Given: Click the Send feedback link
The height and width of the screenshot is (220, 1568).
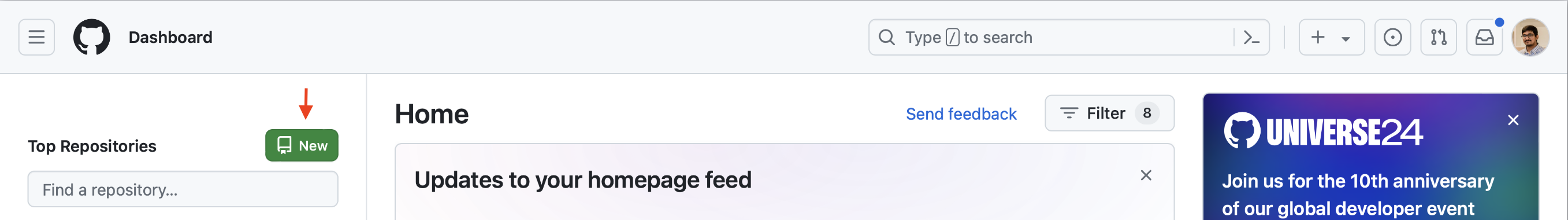Looking at the screenshot, I should (961, 114).
